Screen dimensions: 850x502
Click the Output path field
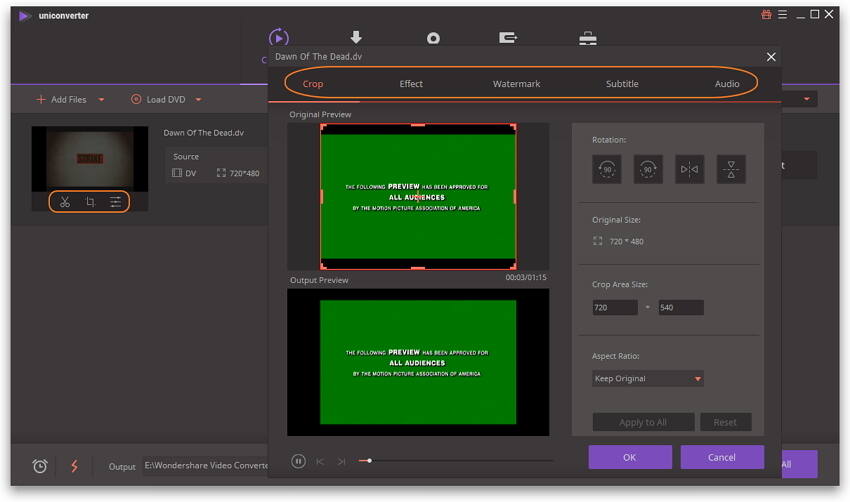[205, 466]
